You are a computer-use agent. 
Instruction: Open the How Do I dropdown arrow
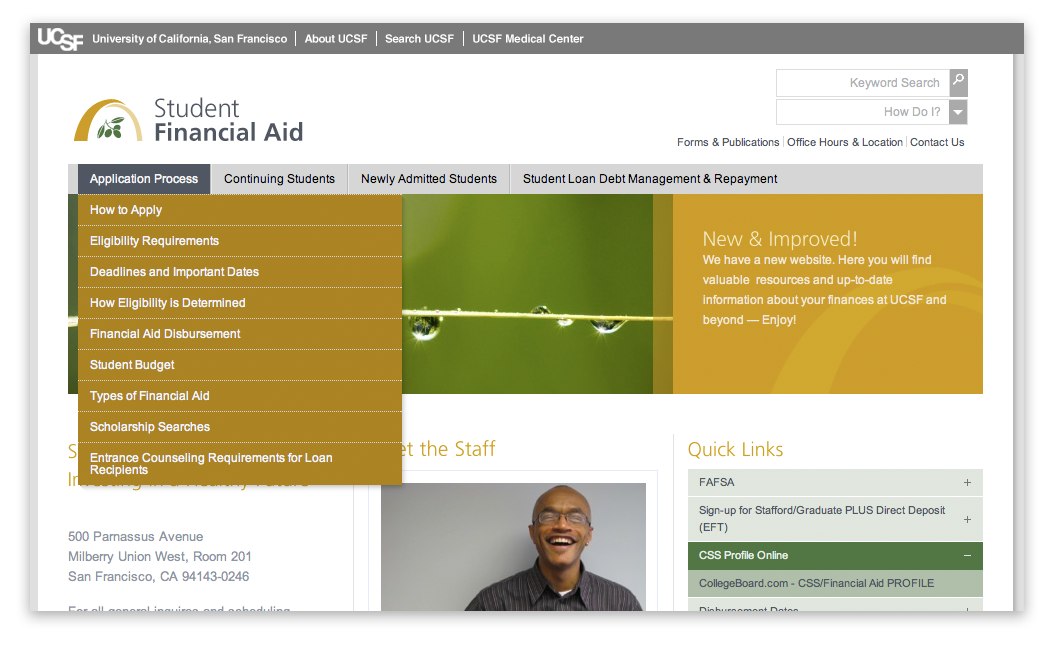click(x=958, y=112)
